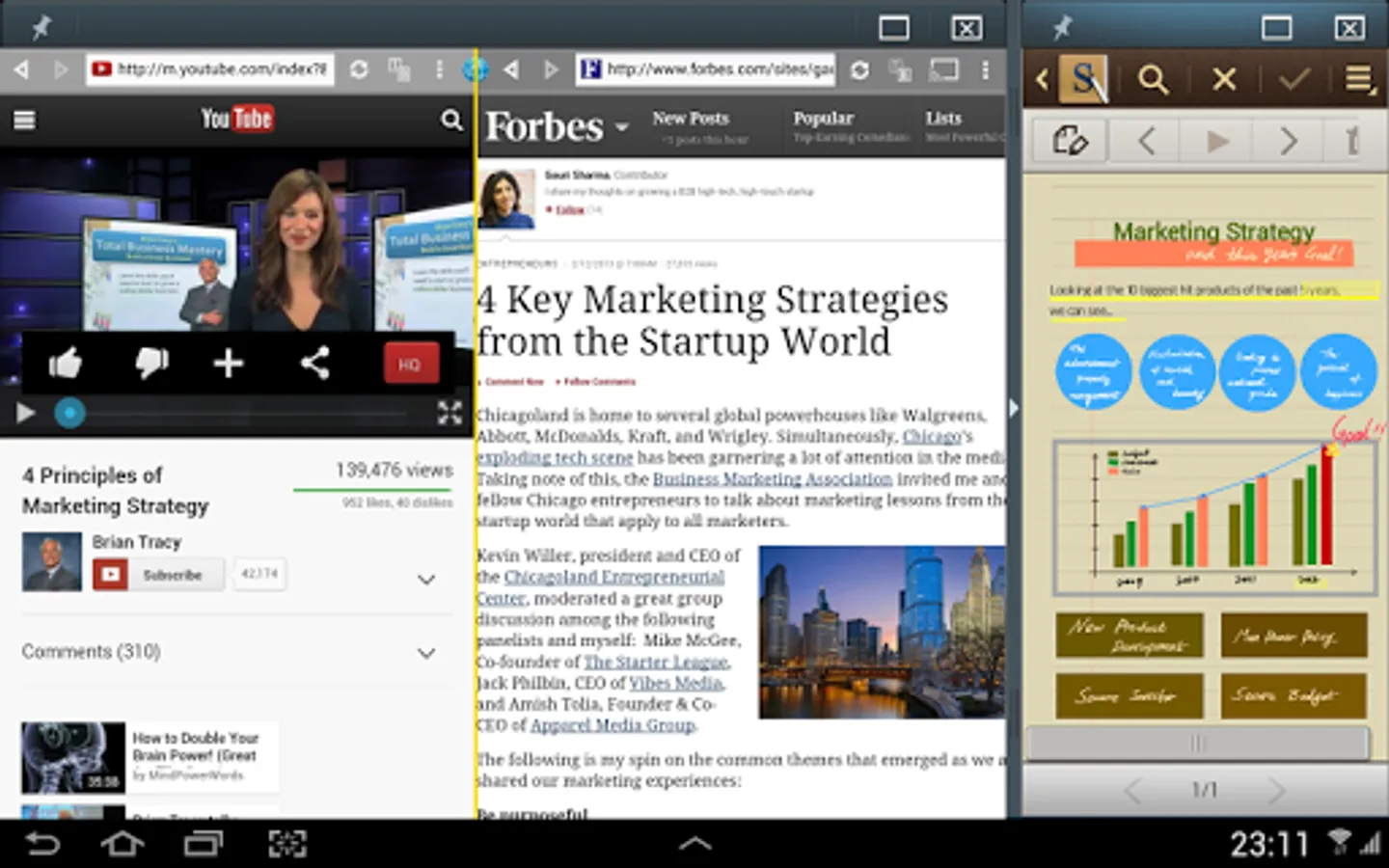This screenshot has width=1389, height=868.
Task: Open Popular in Forbes navigation
Action: tap(823, 119)
